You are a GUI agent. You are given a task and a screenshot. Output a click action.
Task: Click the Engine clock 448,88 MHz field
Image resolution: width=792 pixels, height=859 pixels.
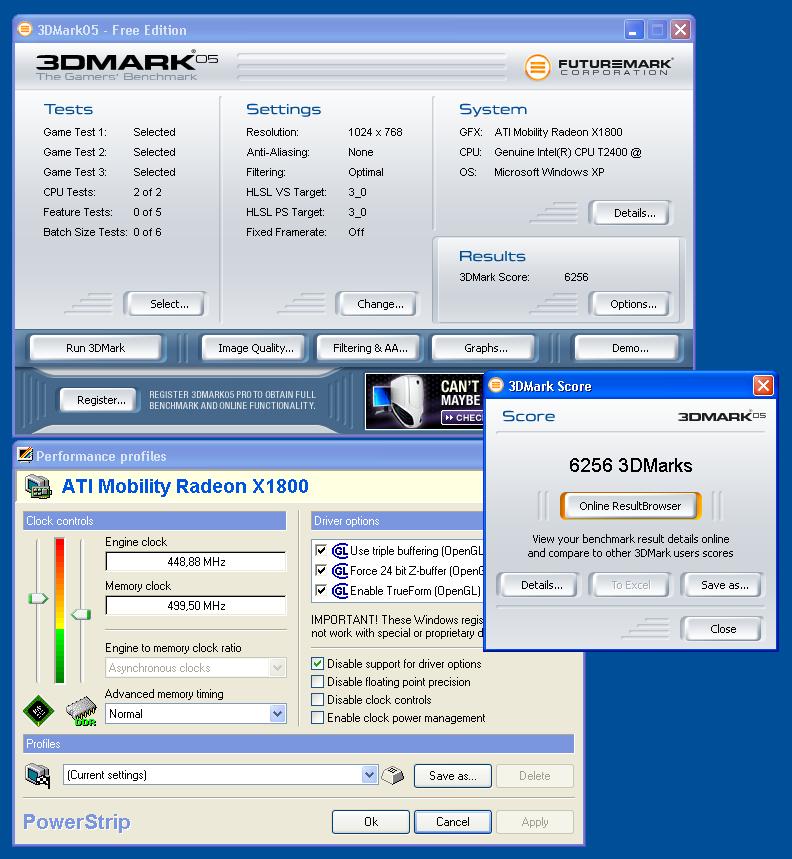click(x=196, y=562)
